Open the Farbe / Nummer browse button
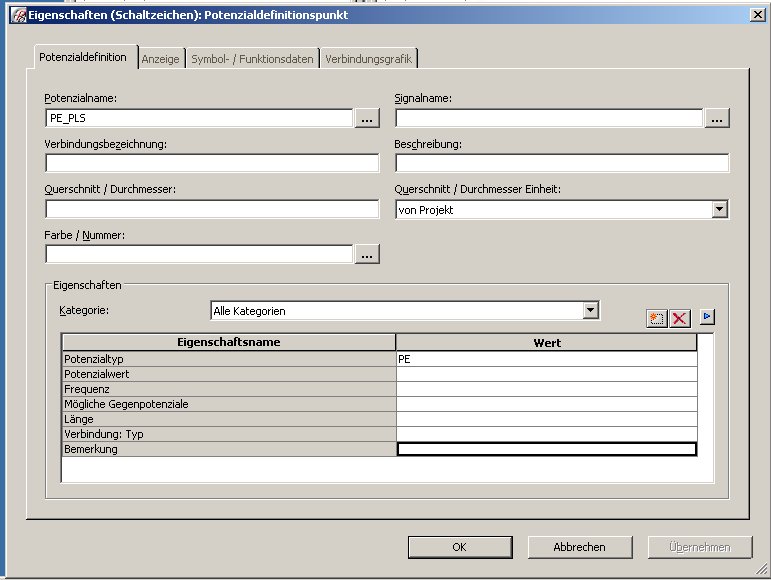 pyautogui.click(x=367, y=255)
